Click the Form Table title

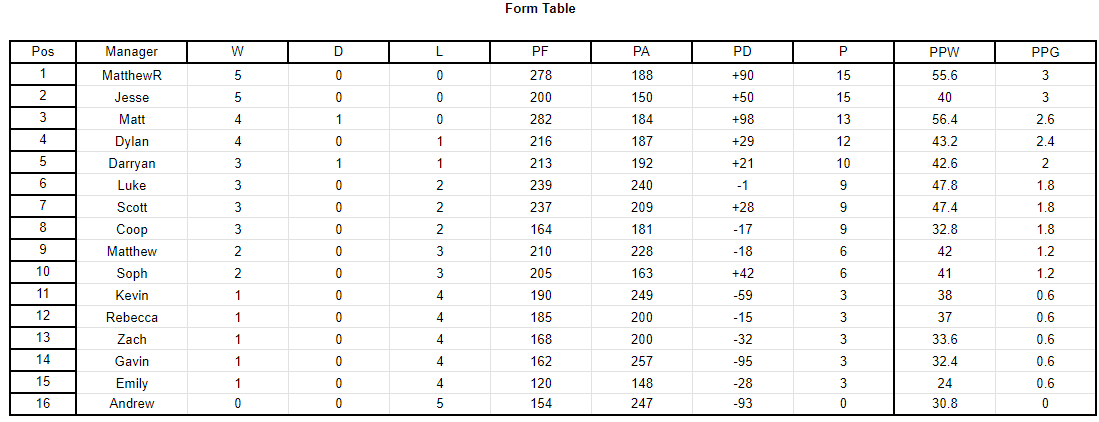(540, 9)
